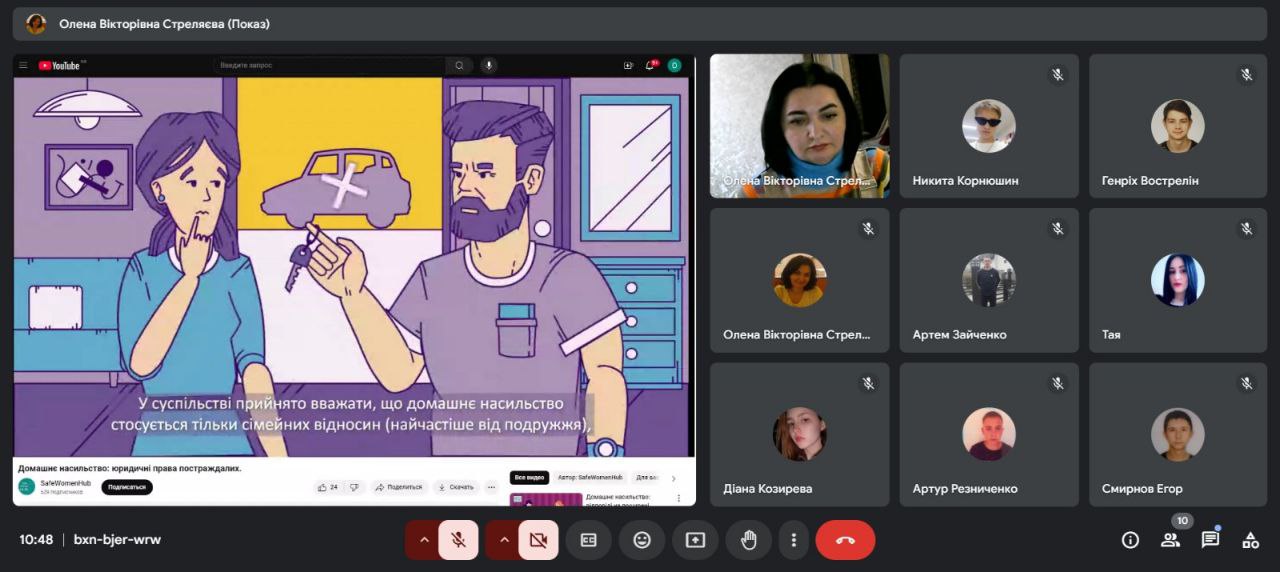This screenshot has width=1280, height=572.
Task: Select the Автор: SafeWomenHub chip
Action: [590, 478]
